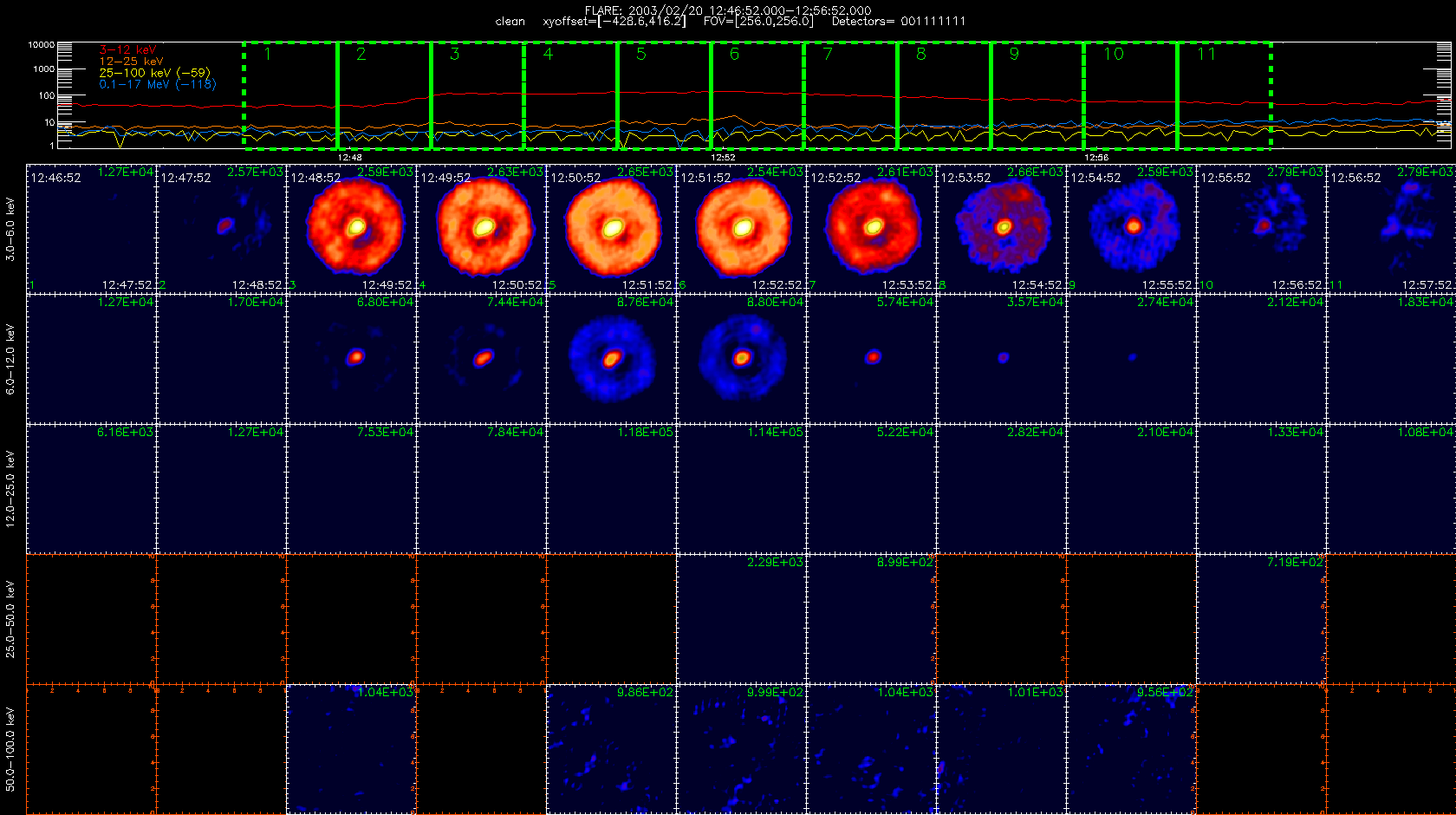The image size is (1456, 815).
Task: Click the 12:56 time tick label
Action: pos(1096,158)
